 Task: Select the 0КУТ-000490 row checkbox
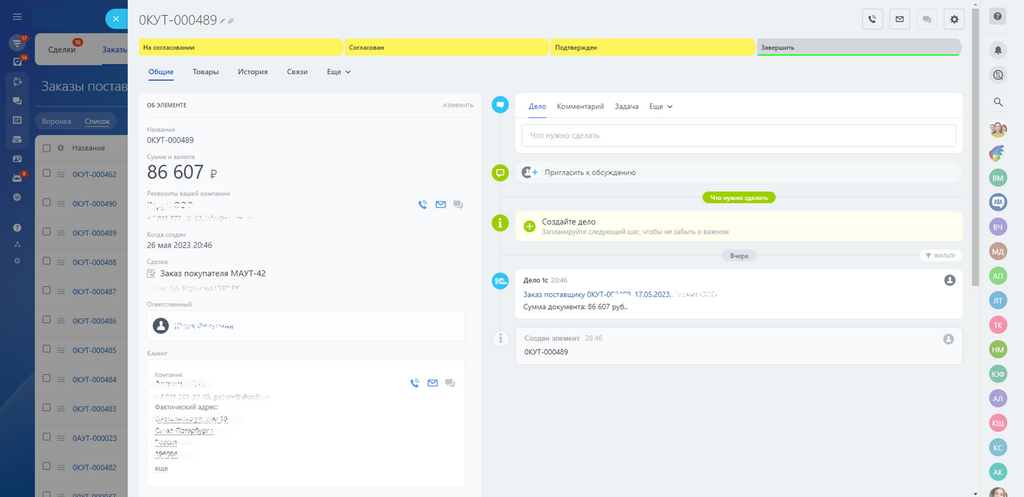[x=46, y=202]
